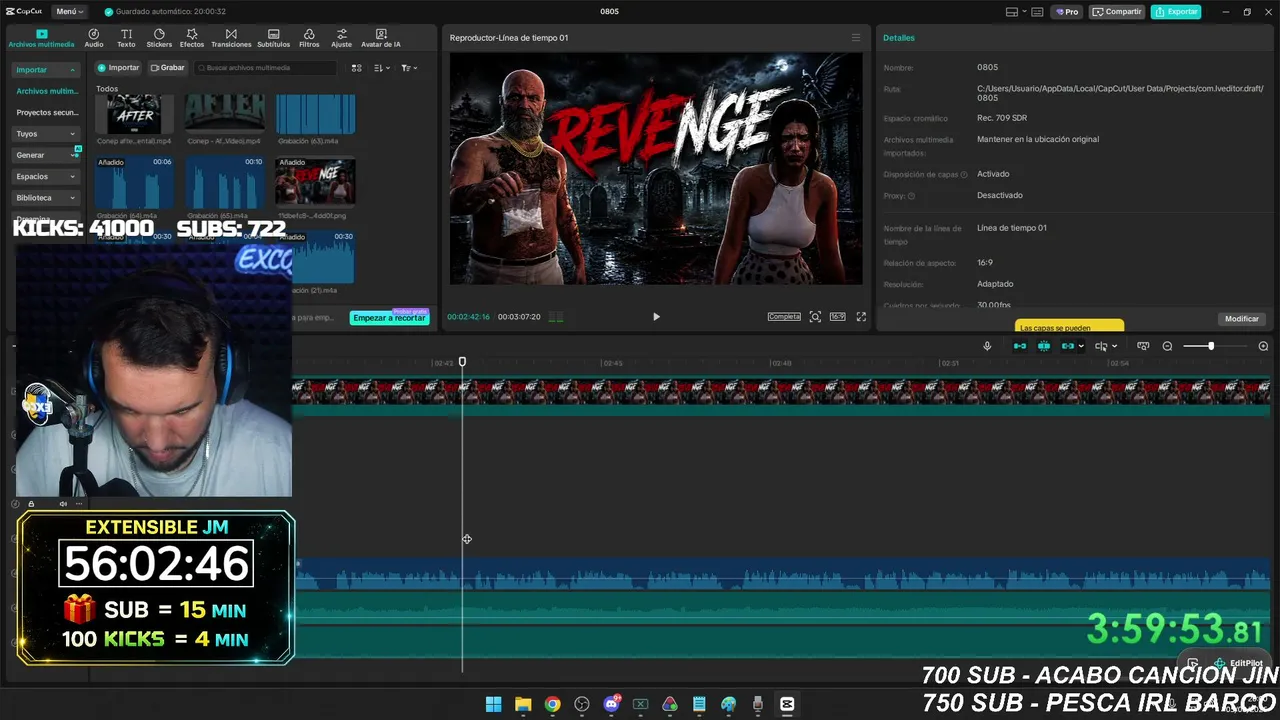Screen dimensions: 1280x720
Task: Click the Exportar button
Action: coord(1176,12)
